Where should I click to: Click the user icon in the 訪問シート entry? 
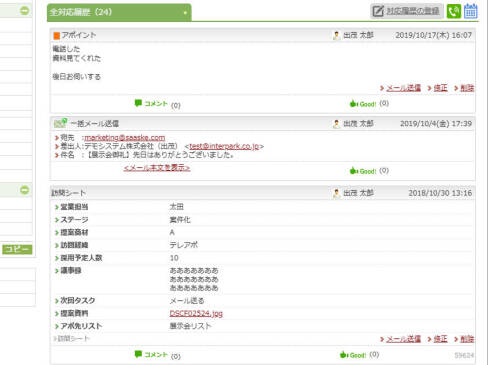click(336, 193)
